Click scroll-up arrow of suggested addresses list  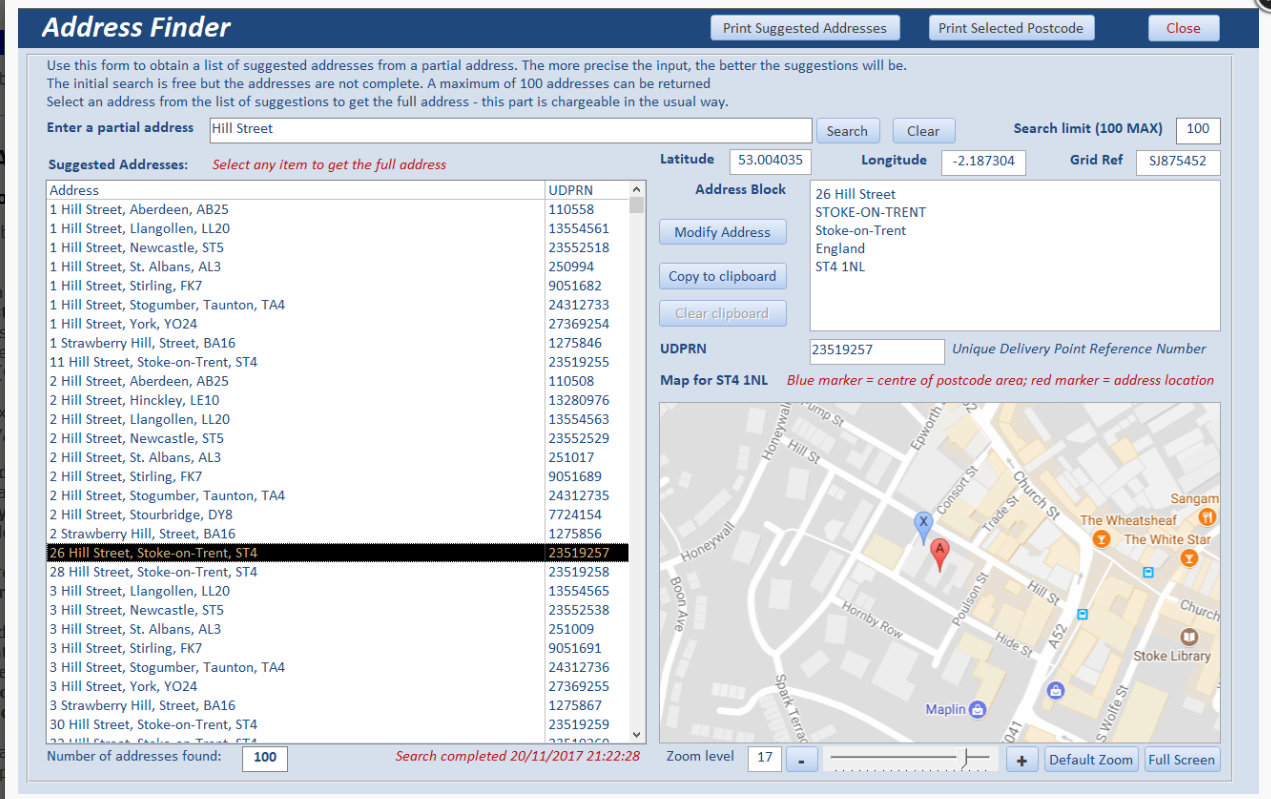tap(636, 189)
